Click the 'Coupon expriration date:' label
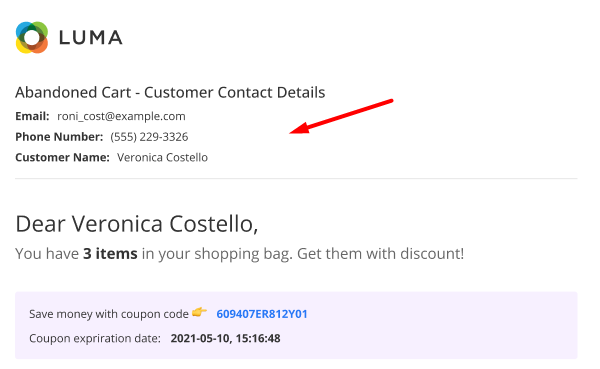The image size is (600, 369). [95, 338]
